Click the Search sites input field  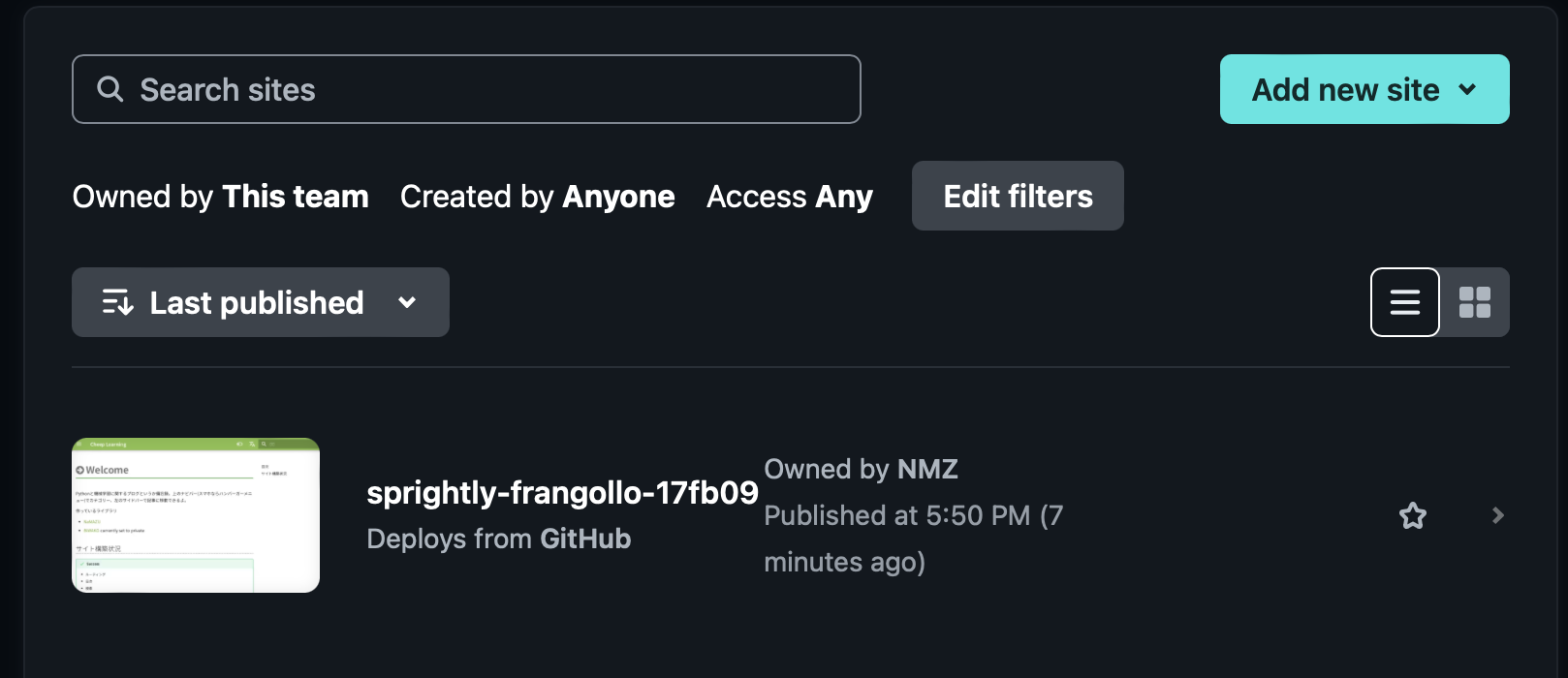pos(465,88)
